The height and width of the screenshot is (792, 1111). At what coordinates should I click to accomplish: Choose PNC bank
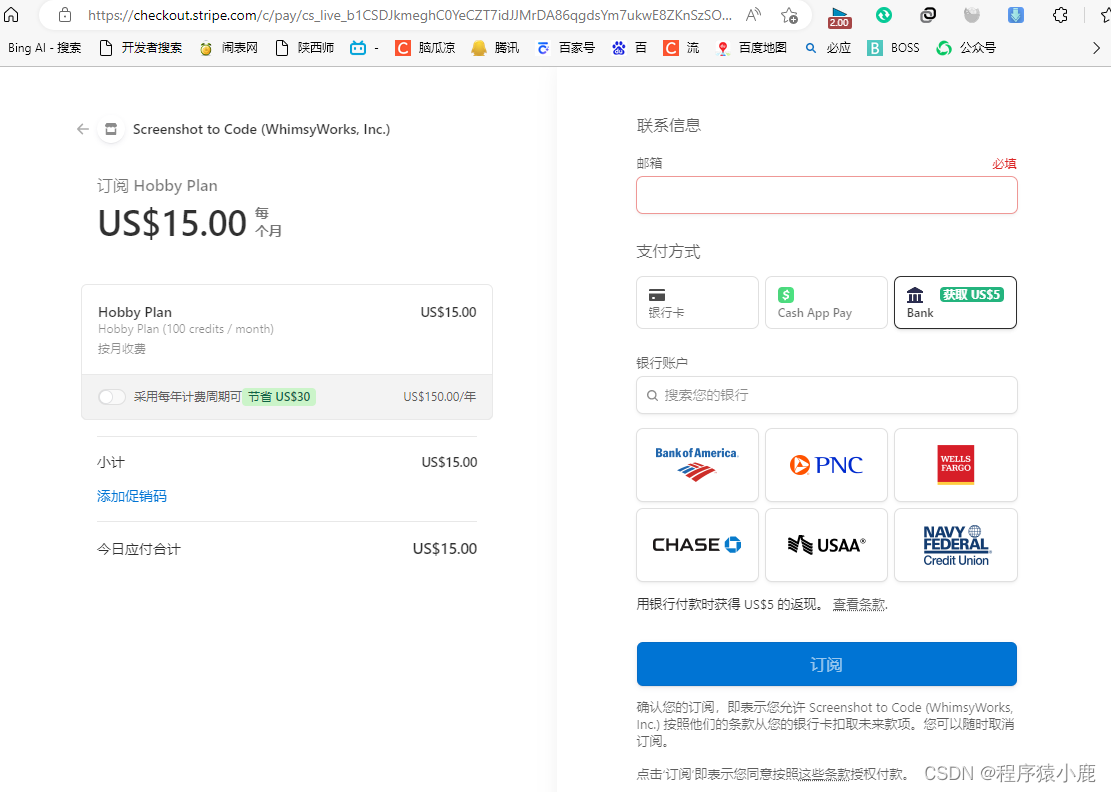pos(826,465)
